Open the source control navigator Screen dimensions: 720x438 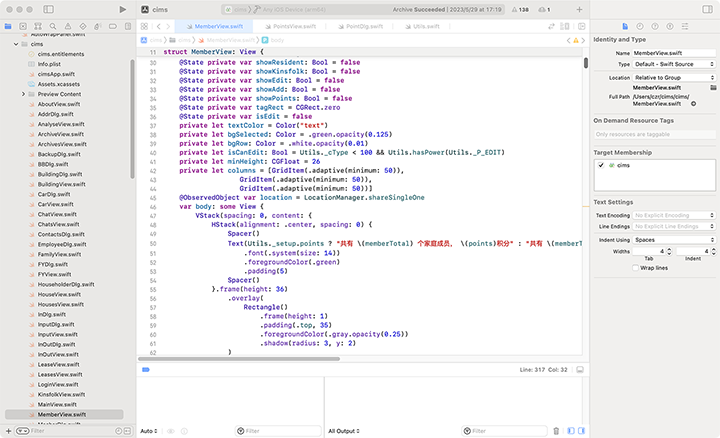click(x=23, y=26)
